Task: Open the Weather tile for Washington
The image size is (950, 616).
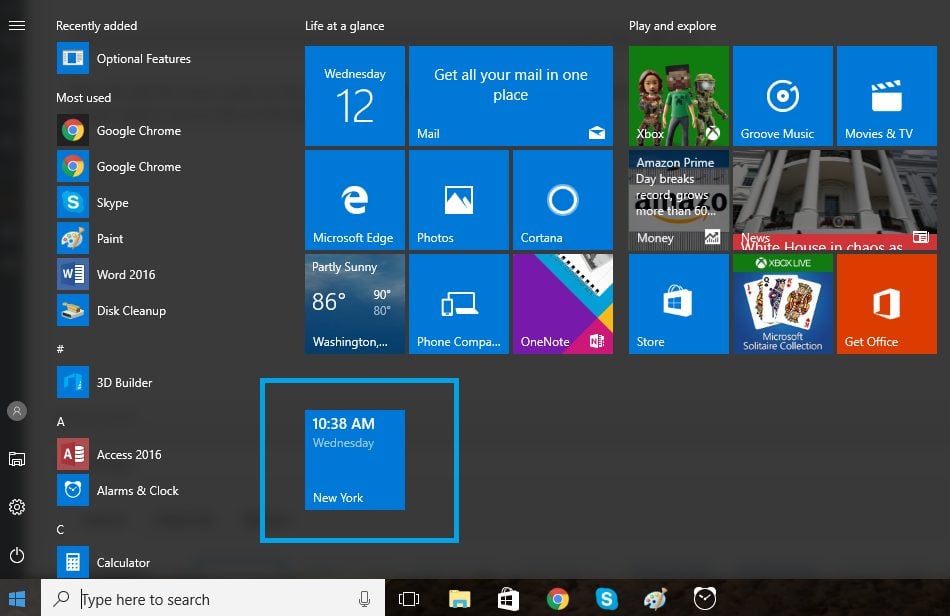Action: (355, 304)
